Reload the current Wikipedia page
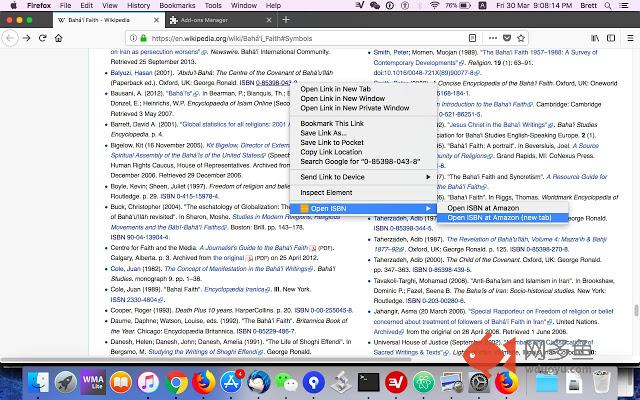The width and height of the screenshot is (640, 400). click(x=42, y=38)
